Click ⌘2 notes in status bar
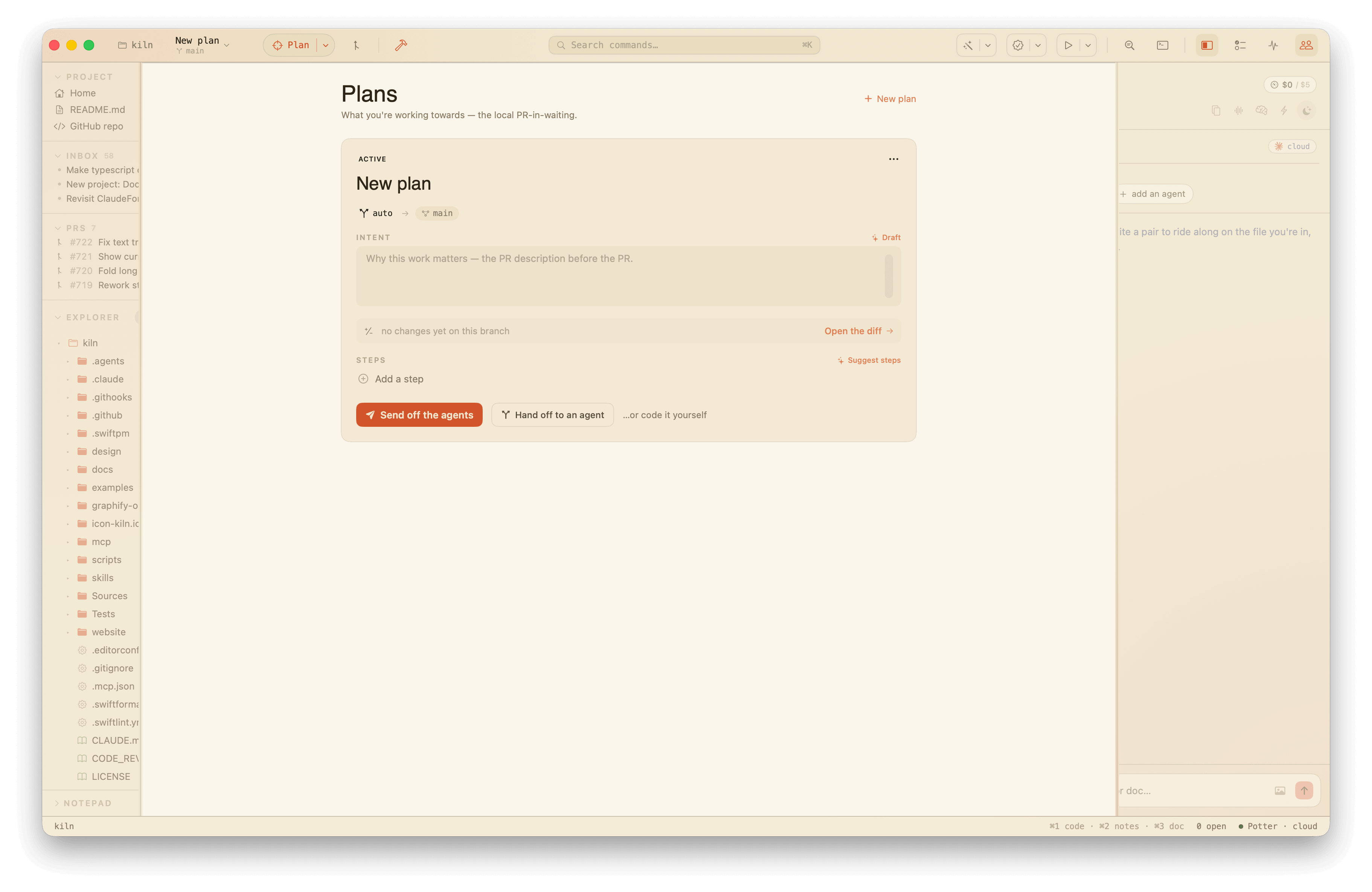The width and height of the screenshot is (1372, 892). (1119, 826)
